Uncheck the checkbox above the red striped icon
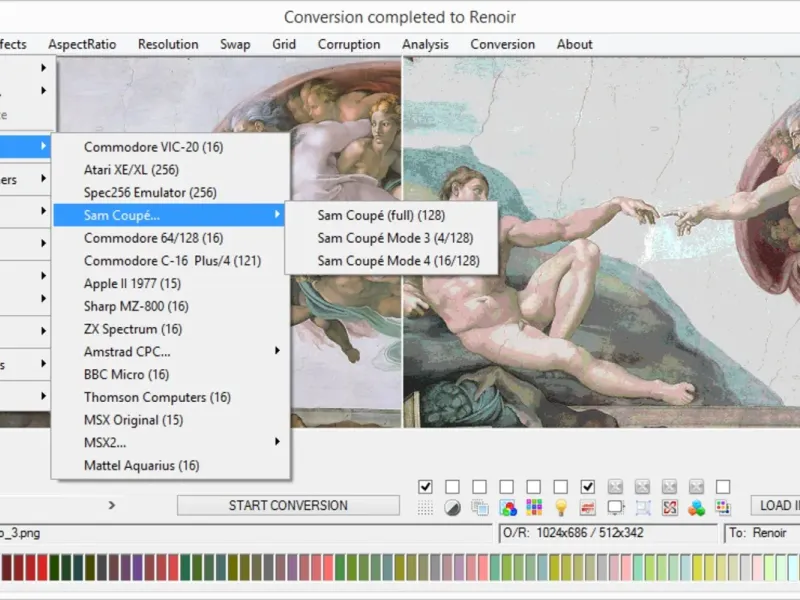The height and width of the screenshot is (600, 800). pos(588,487)
